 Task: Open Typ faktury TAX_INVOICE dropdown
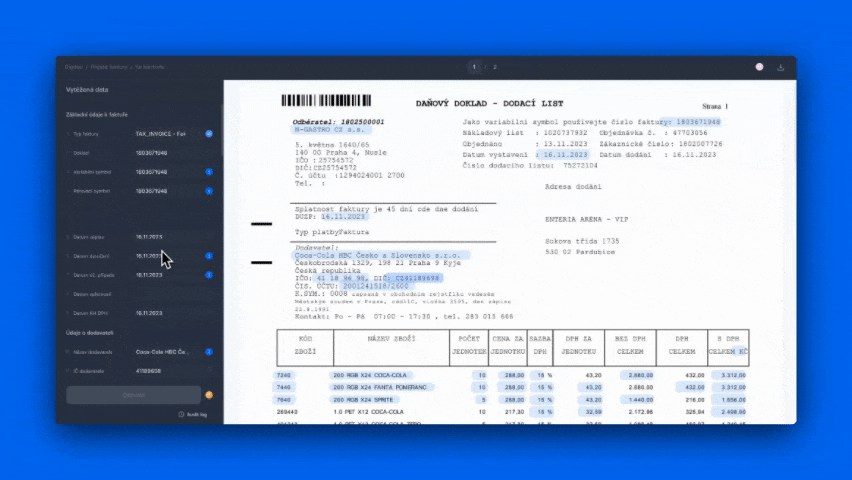click(167, 134)
